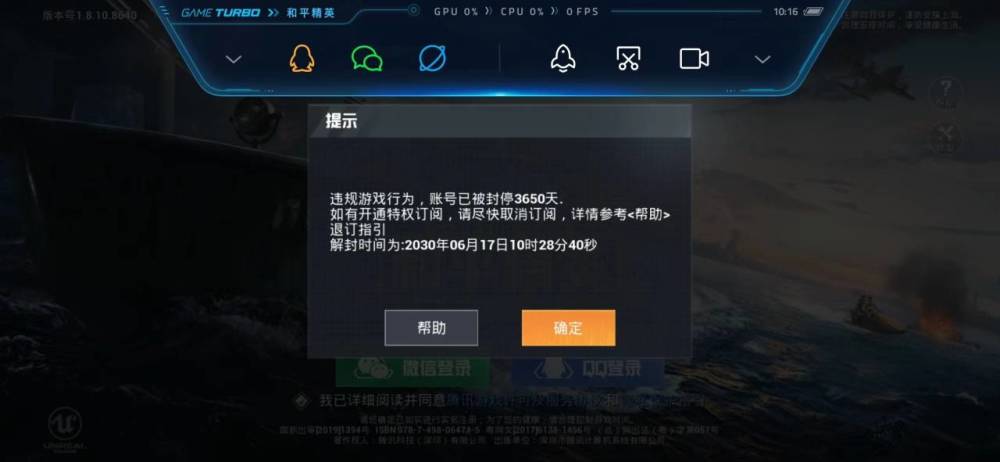Start screen recording with the camera icon
The image size is (1000, 462).
(x=694, y=59)
